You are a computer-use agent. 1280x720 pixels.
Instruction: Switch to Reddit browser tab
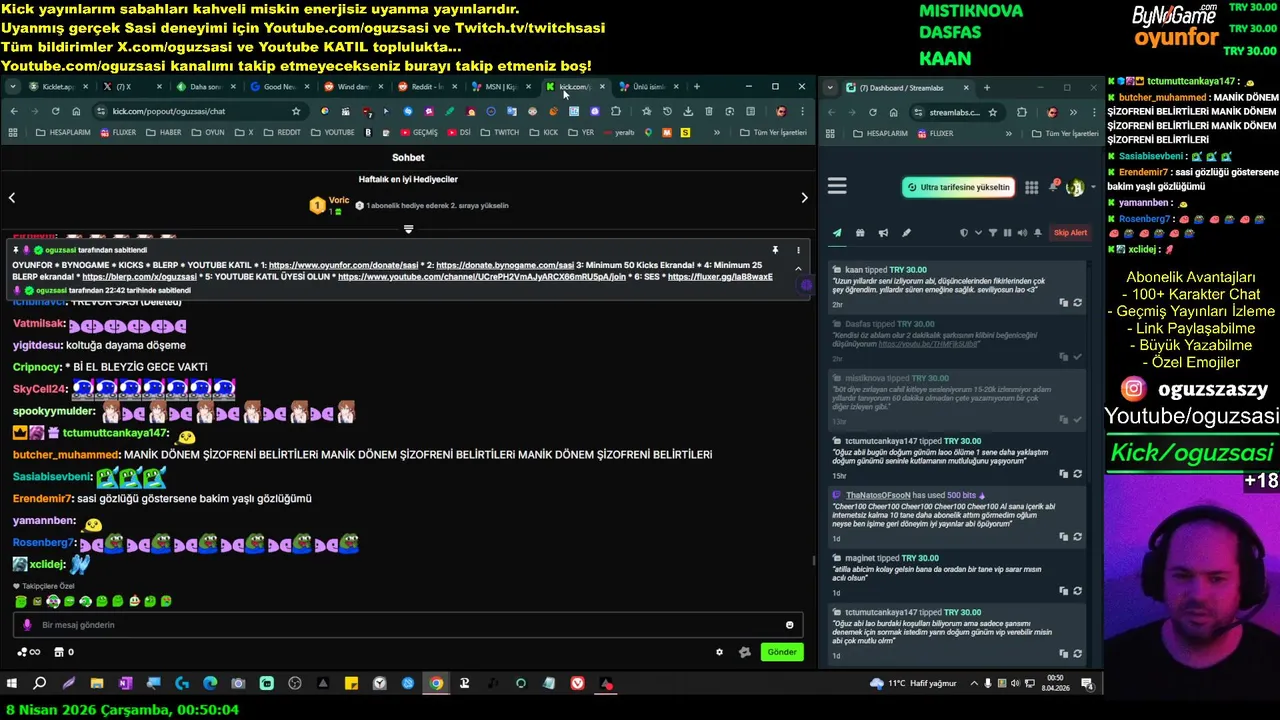pos(426,87)
